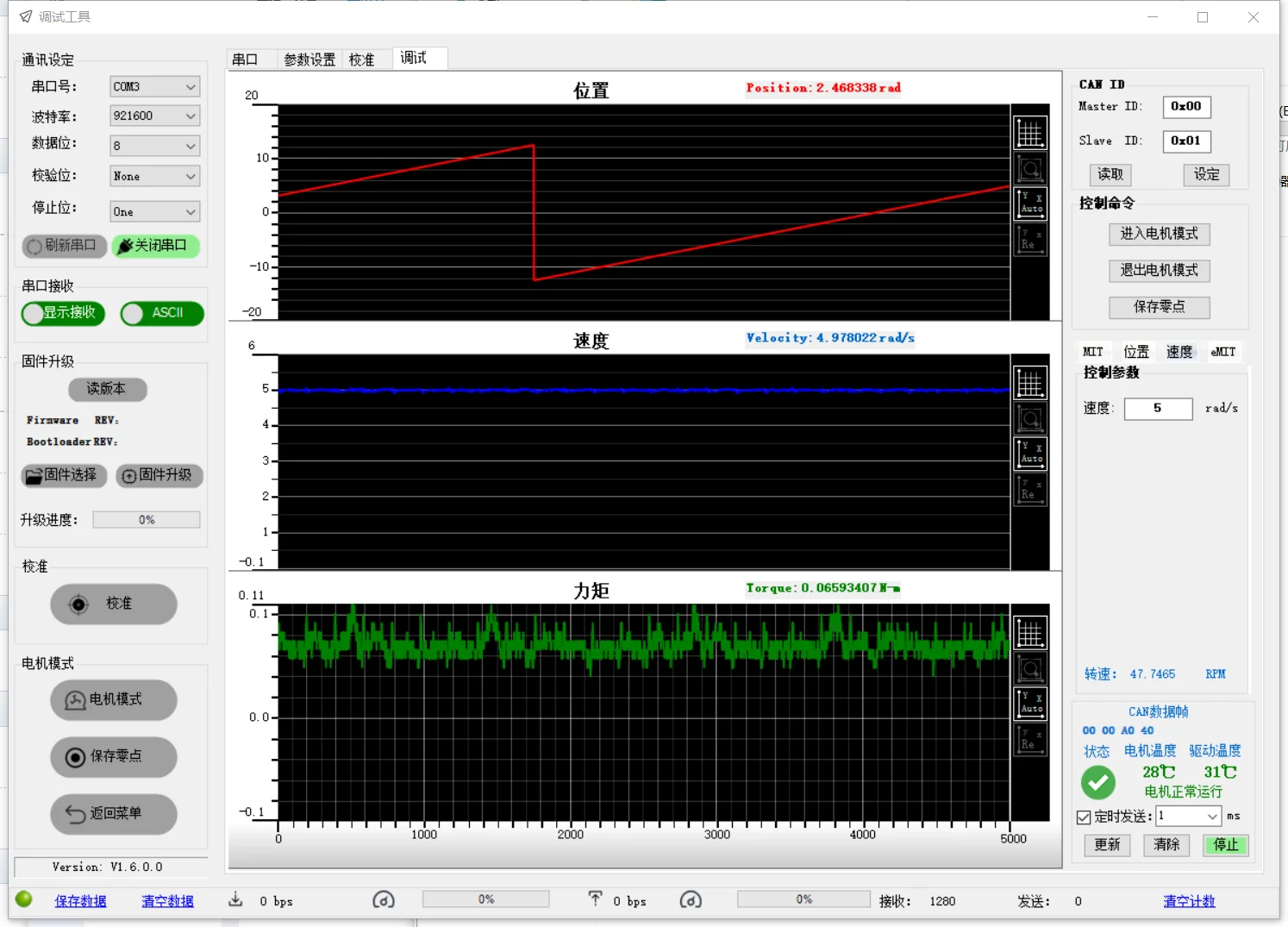
Task: Click the 速度 rad/s input field
Action: (x=1158, y=408)
